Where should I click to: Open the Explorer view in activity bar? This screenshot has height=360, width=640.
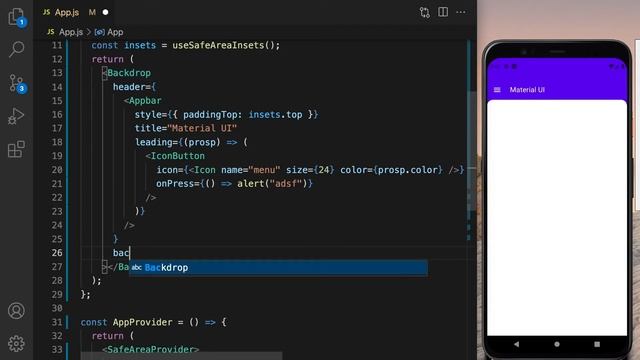pos(16,17)
